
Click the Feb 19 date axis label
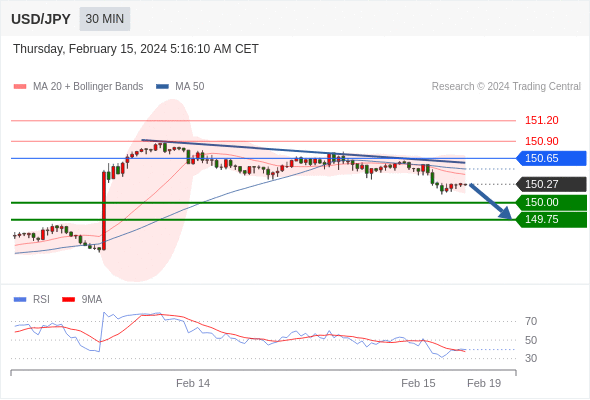[x=484, y=383]
